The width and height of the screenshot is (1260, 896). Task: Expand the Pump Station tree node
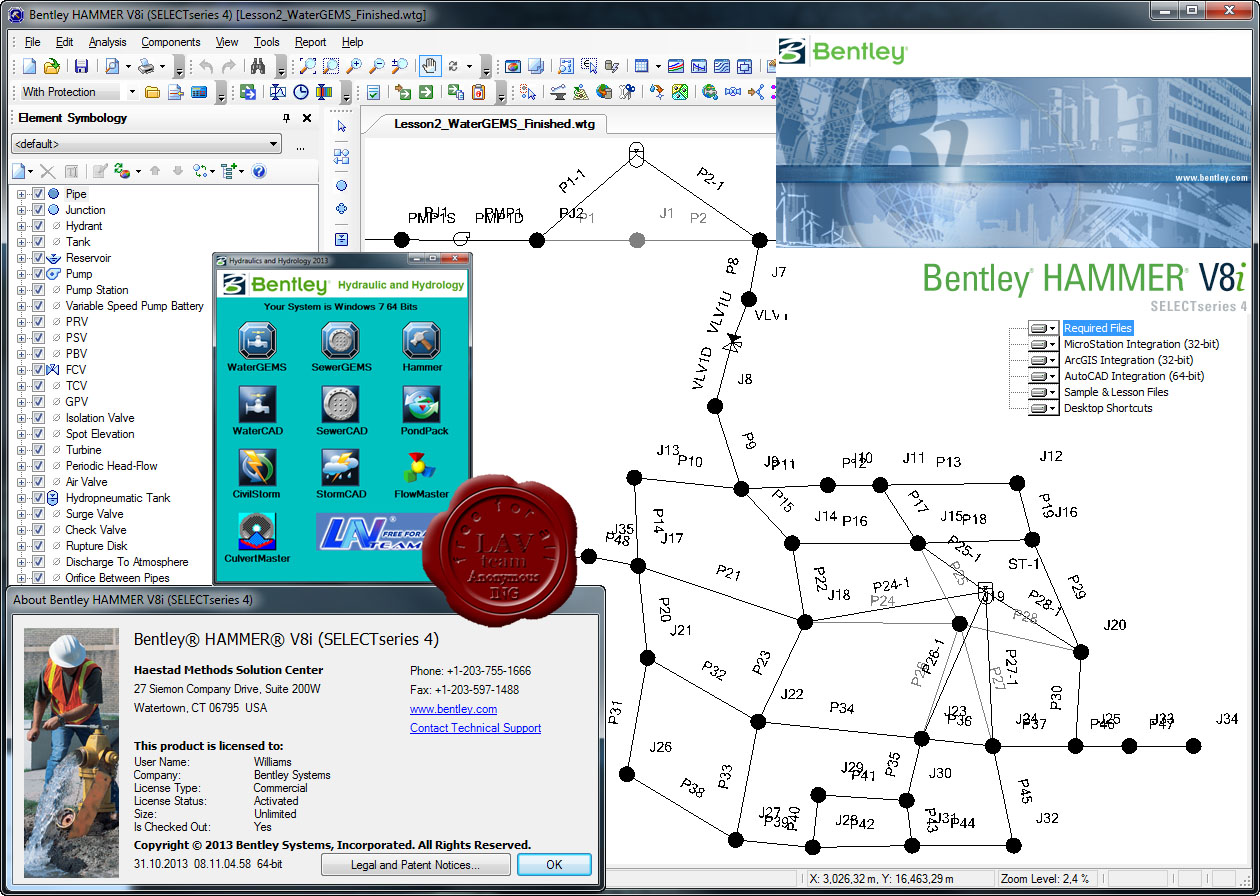coord(22,290)
